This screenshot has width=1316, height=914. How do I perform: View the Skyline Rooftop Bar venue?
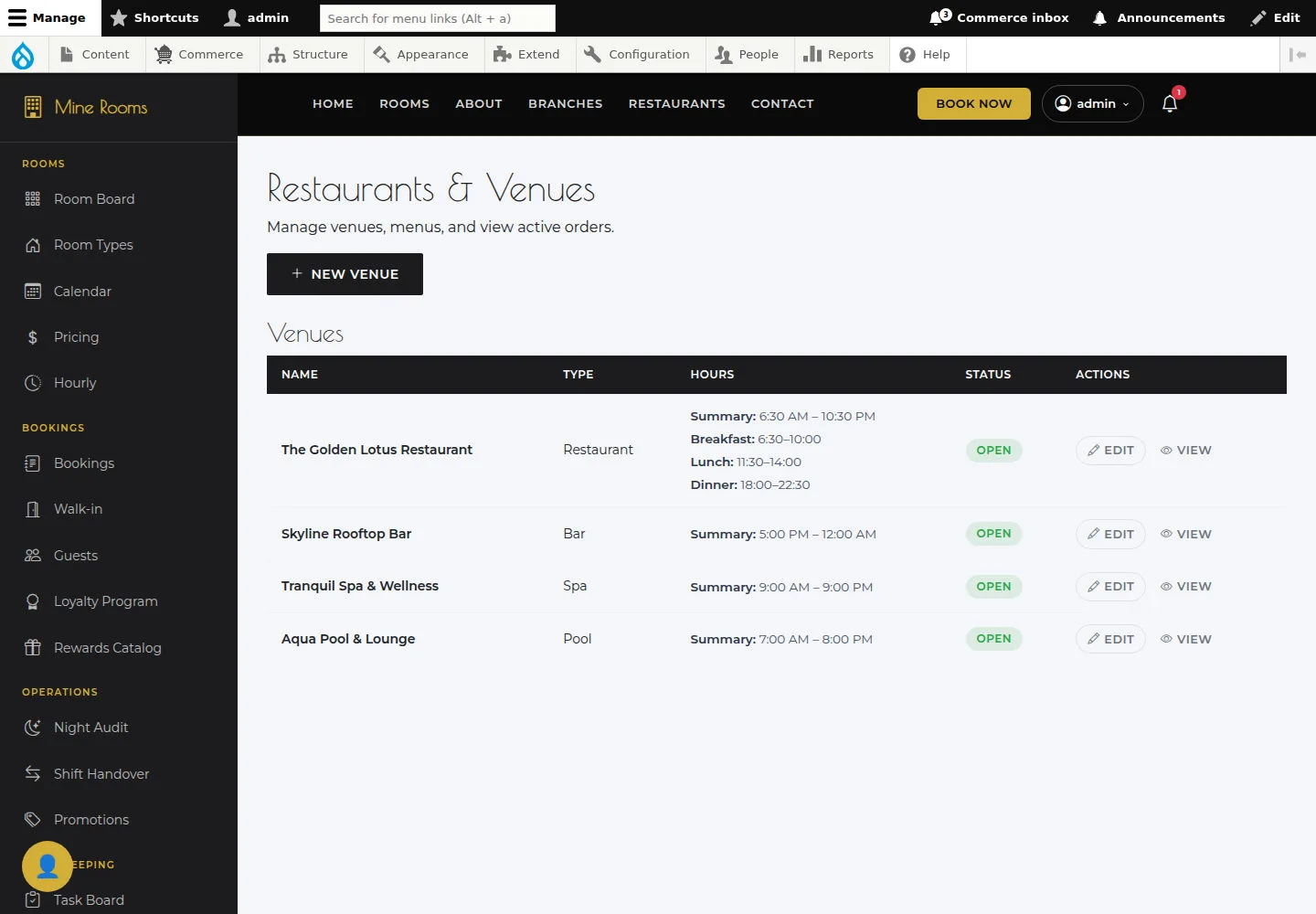coord(1186,535)
